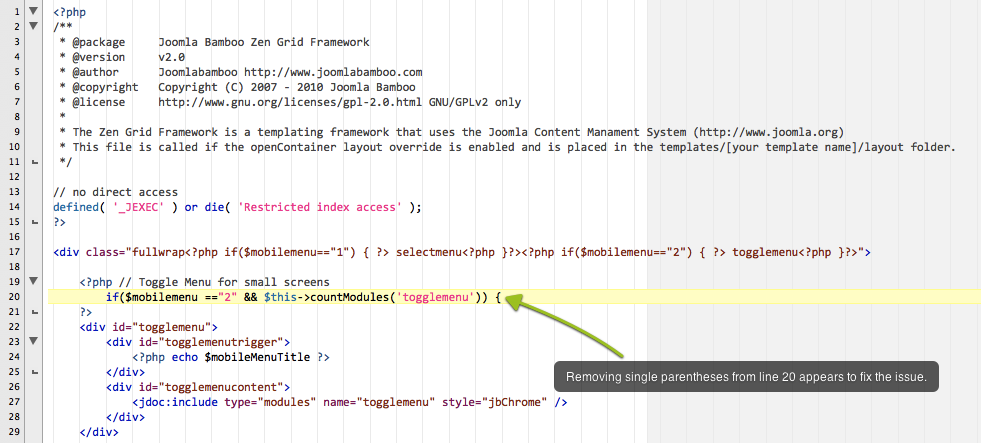
Task: Click the '_JEXEC' string literal
Action: 138,208
